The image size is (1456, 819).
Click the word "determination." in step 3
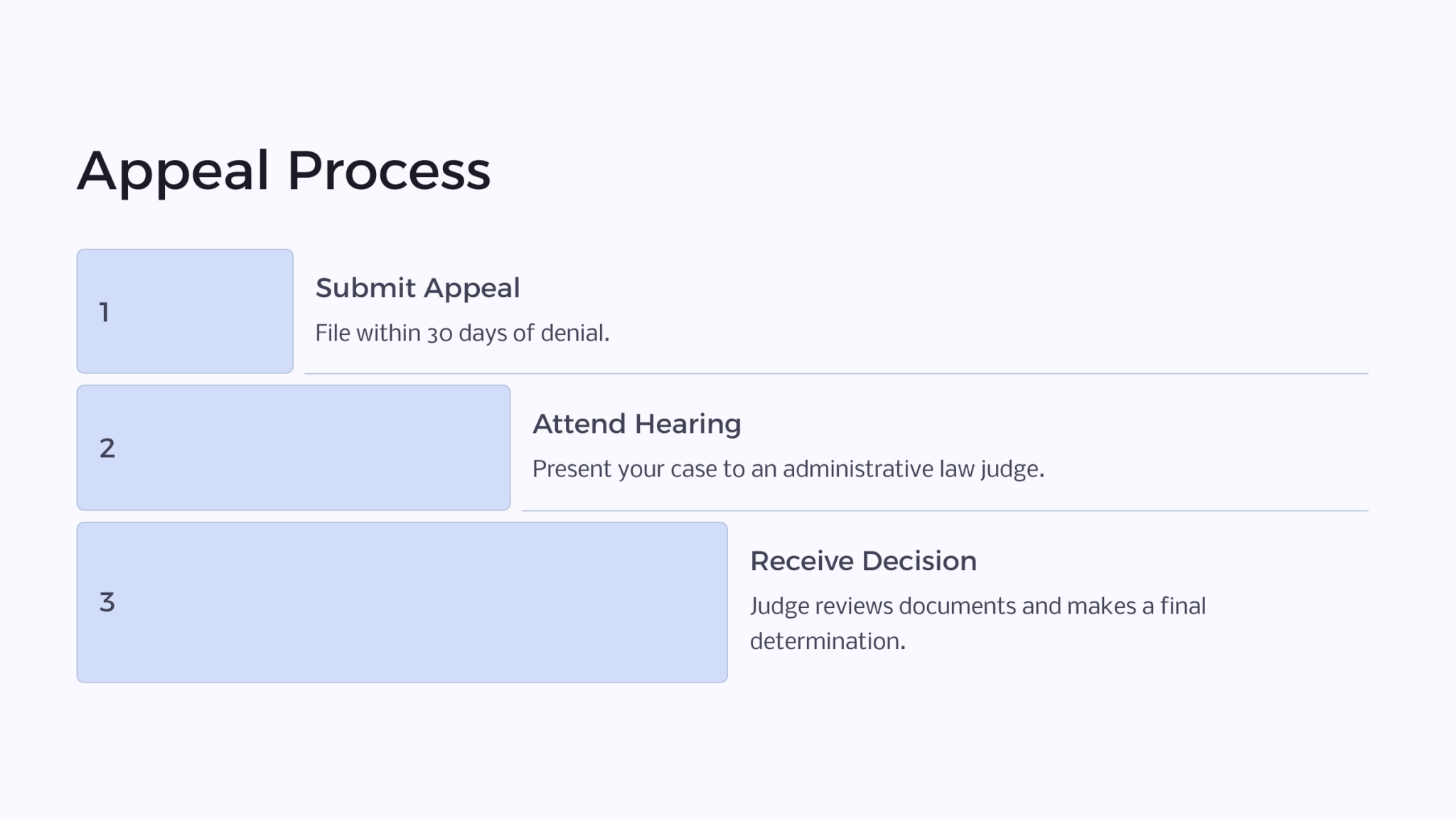(x=828, y=641)
